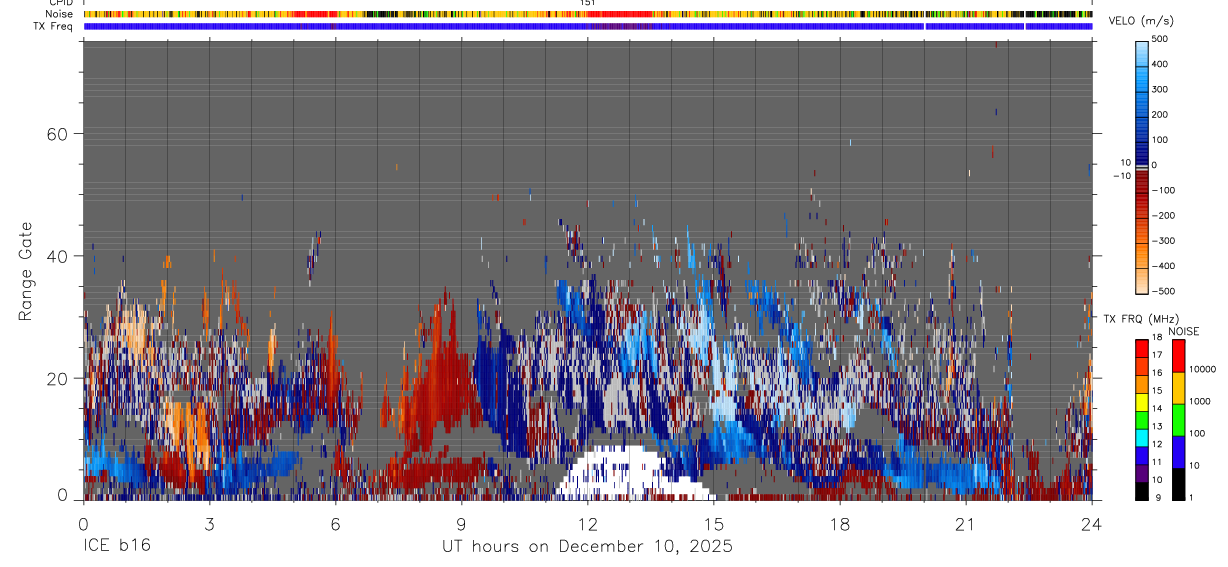Click the 'TX Freq' row label above the plot
Image resolution: width=1228 pixels, height=567 pixels.
54,26
